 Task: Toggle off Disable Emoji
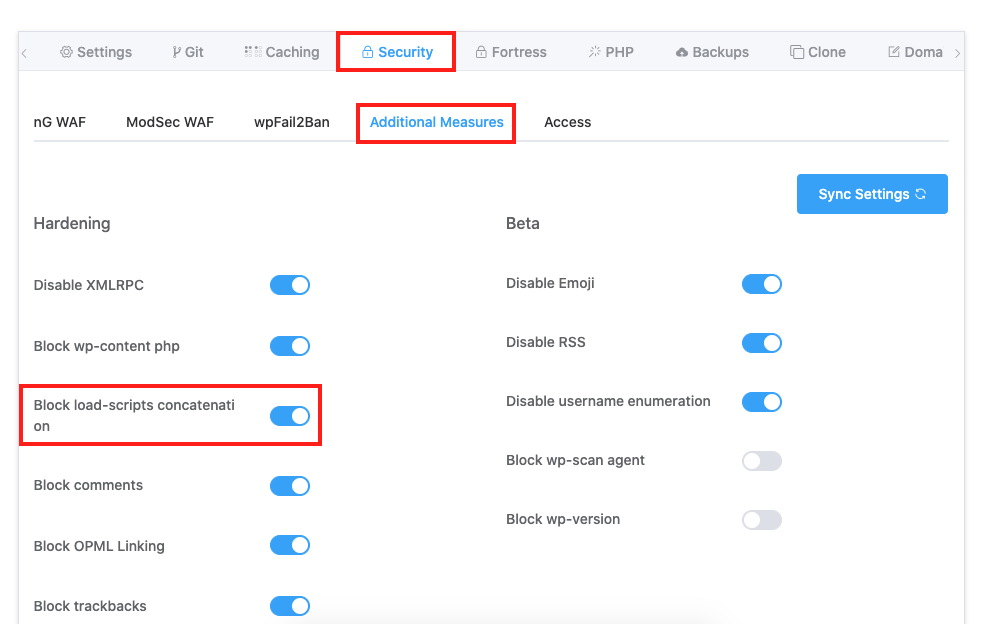tap(762, 284)
